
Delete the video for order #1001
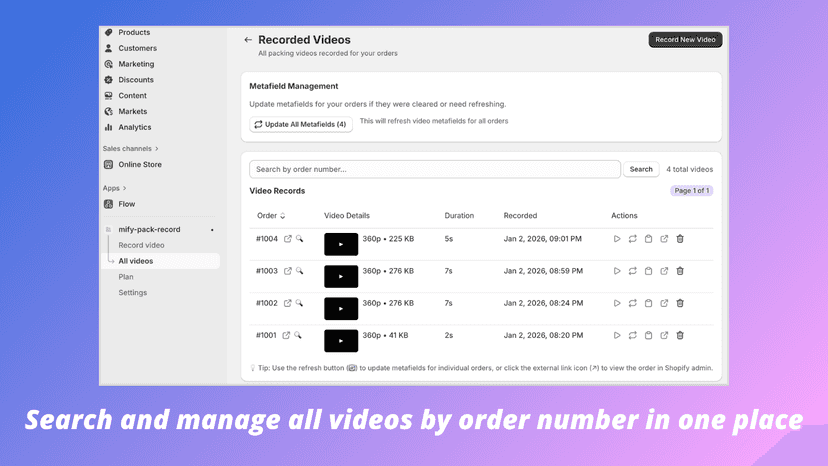coord(680,335)
